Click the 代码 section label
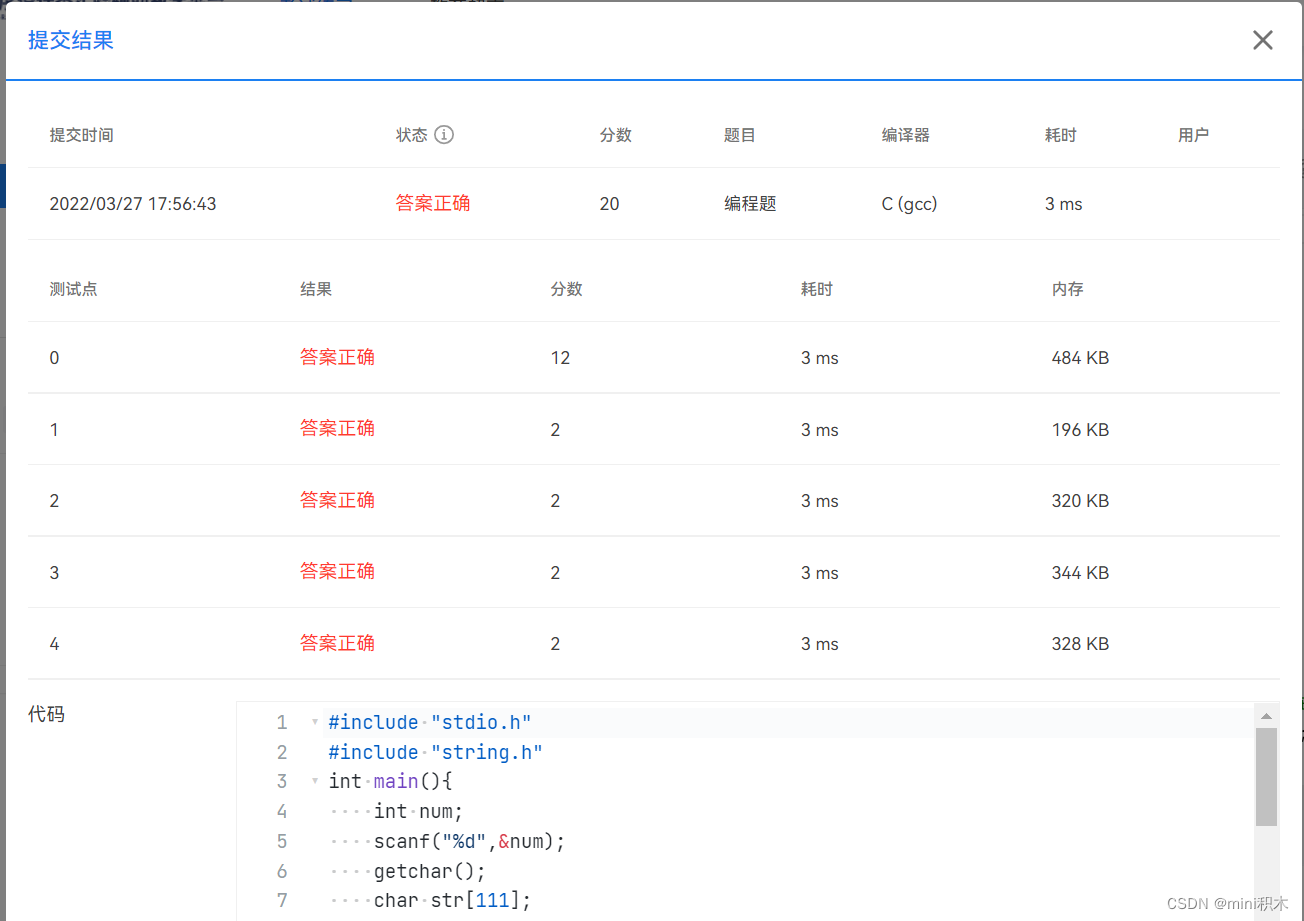Screen dimensions: 1304x921 [46, 714]
